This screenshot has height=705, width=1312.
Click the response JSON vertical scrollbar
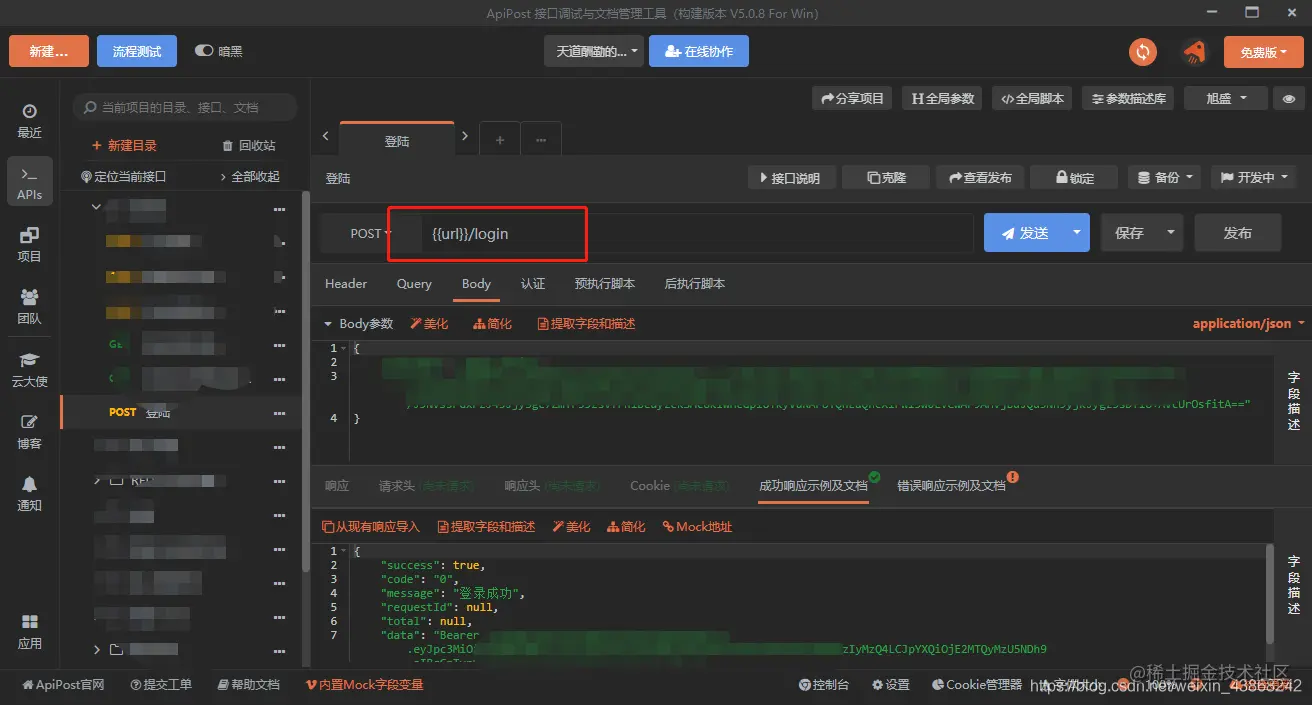(x=1269, y=594)
